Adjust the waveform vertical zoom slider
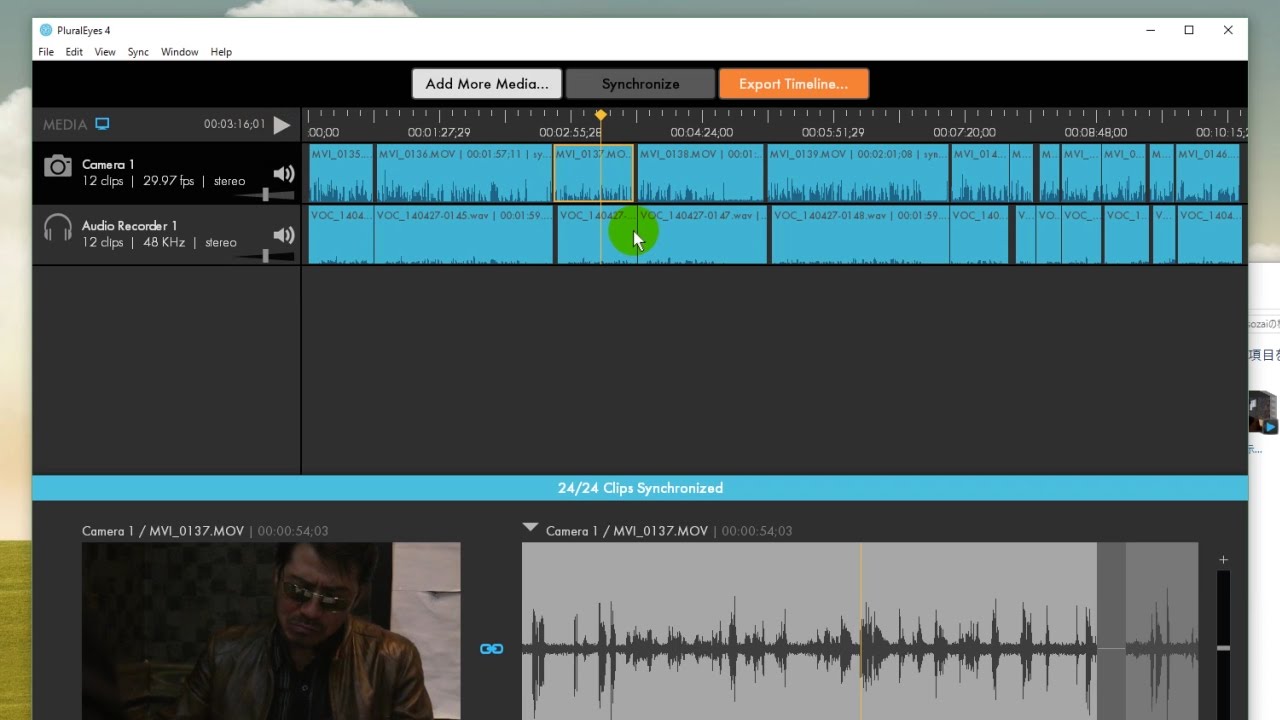This screenshot has width=1280, height=720. tap(1223, 648)
